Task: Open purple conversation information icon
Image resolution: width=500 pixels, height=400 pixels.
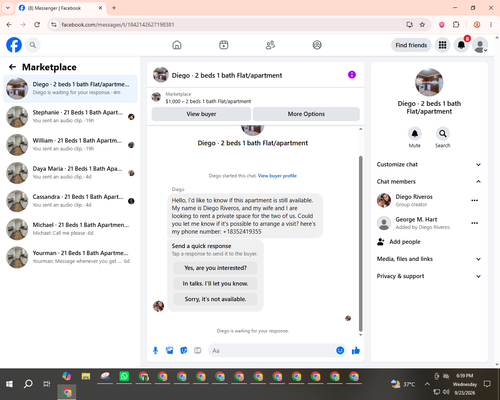Action: pos(352,75)
